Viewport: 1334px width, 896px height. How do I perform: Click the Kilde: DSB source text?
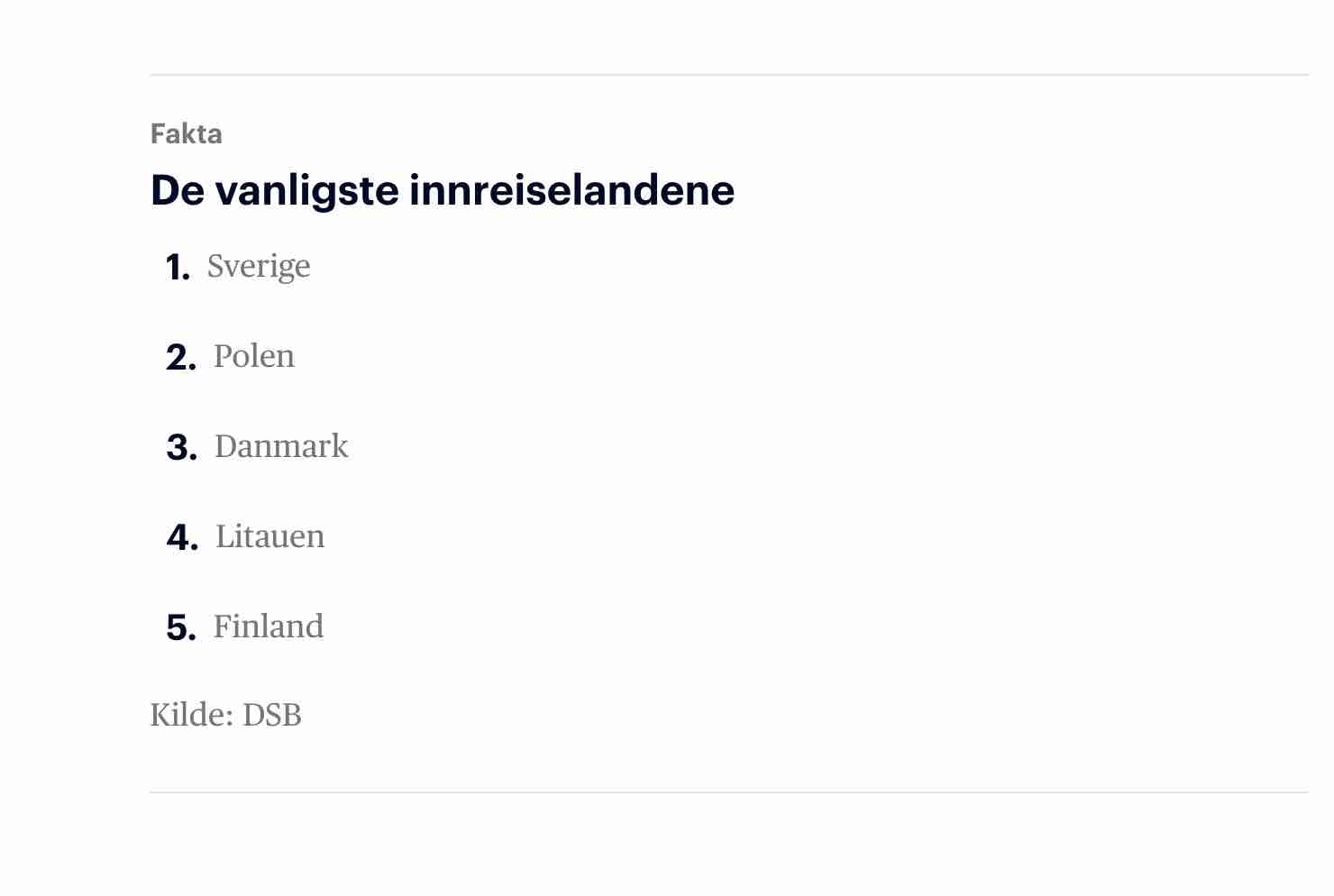(225, 715)
